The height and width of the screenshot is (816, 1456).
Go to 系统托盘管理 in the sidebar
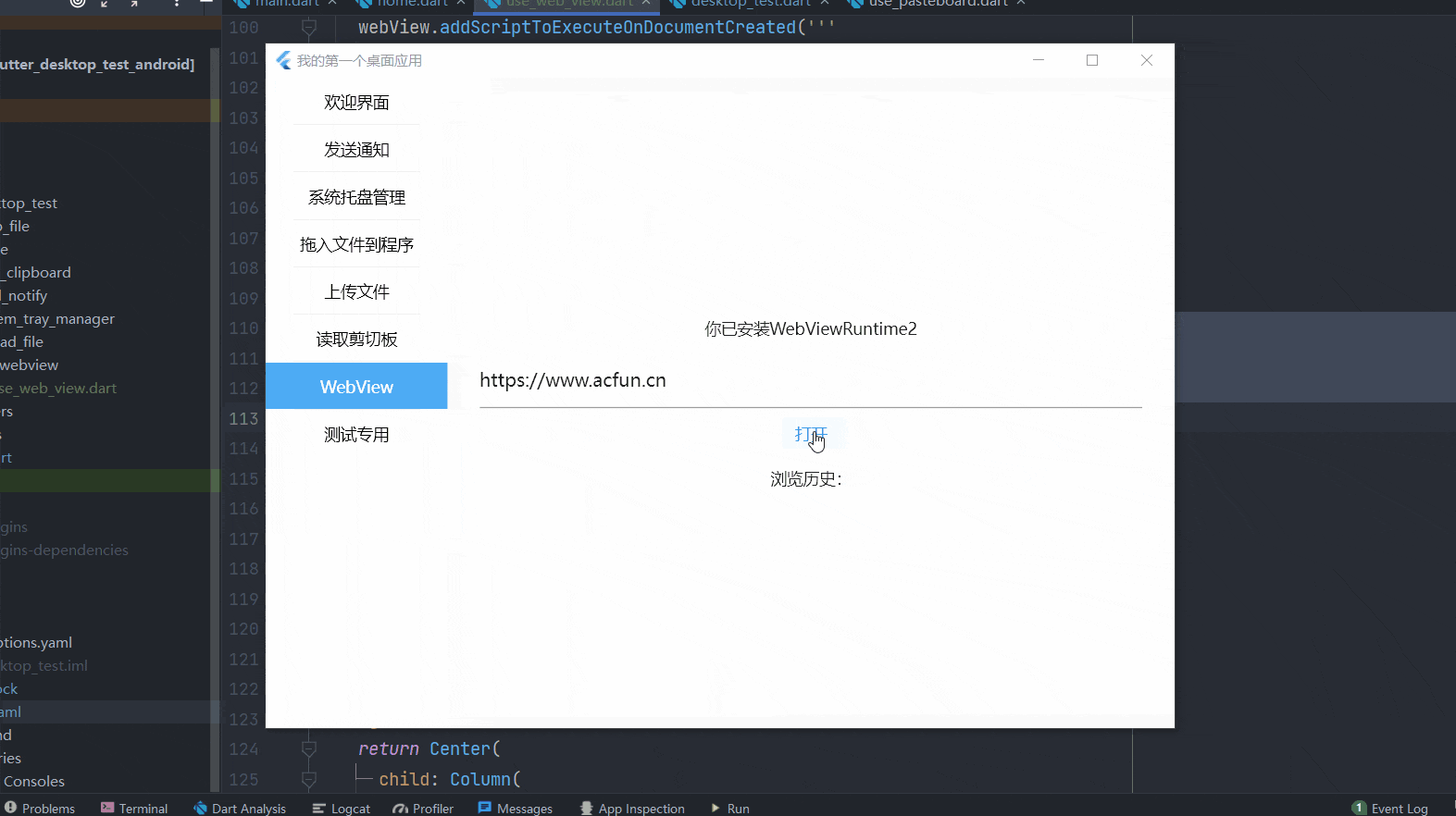(356, 197)
